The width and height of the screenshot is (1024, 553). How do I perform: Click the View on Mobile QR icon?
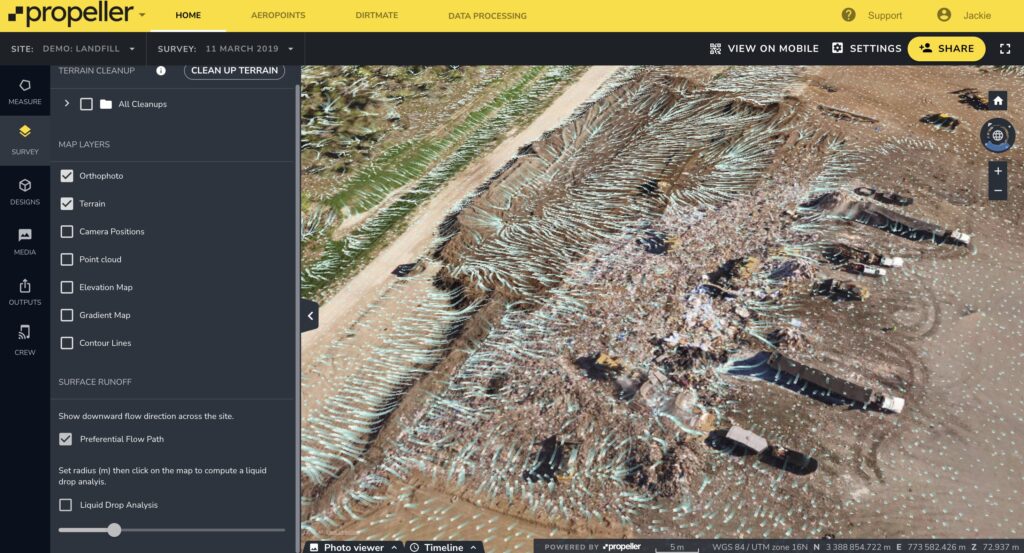[715, 48]
